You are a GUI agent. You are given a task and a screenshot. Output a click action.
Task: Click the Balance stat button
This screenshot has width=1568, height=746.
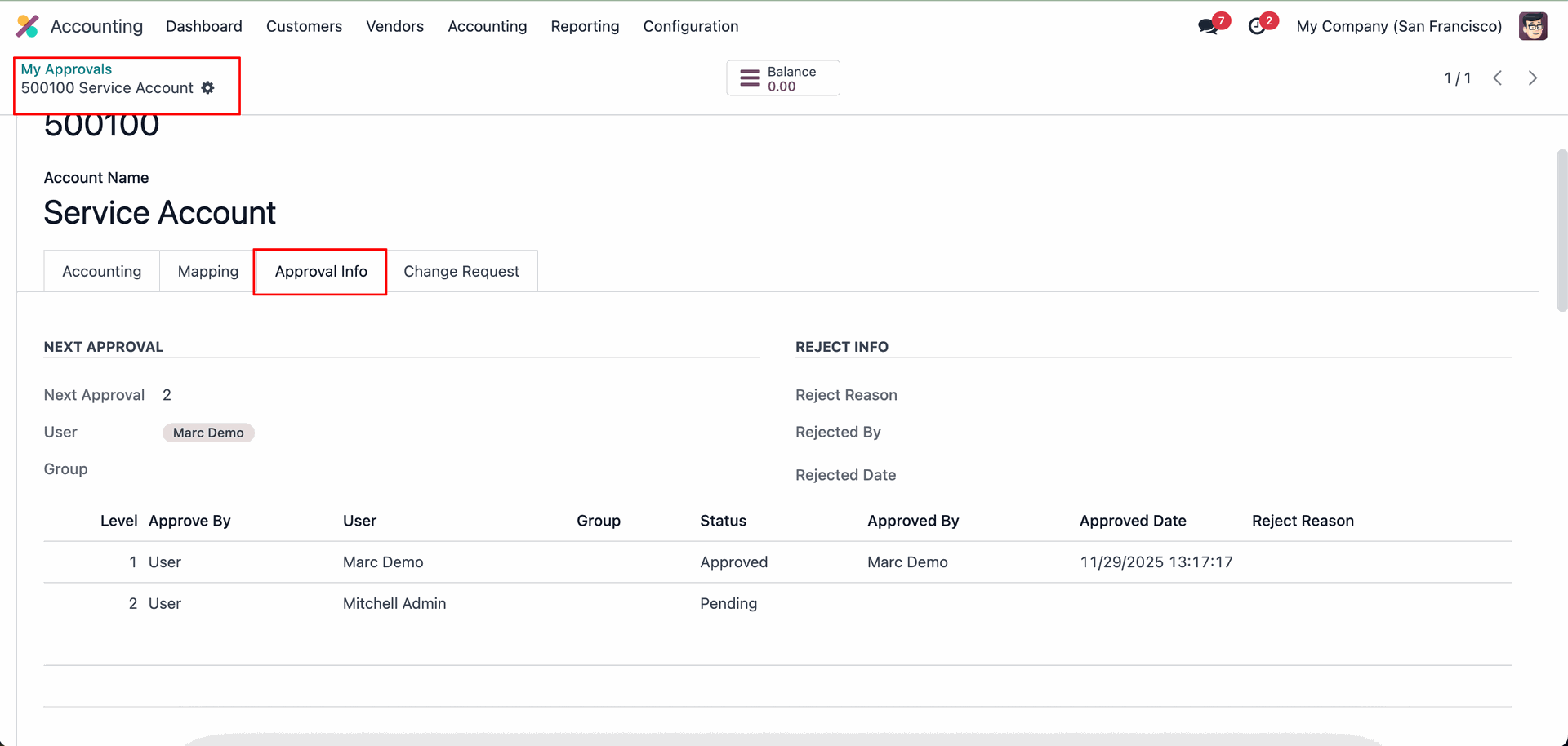click(x=782, y=78)
